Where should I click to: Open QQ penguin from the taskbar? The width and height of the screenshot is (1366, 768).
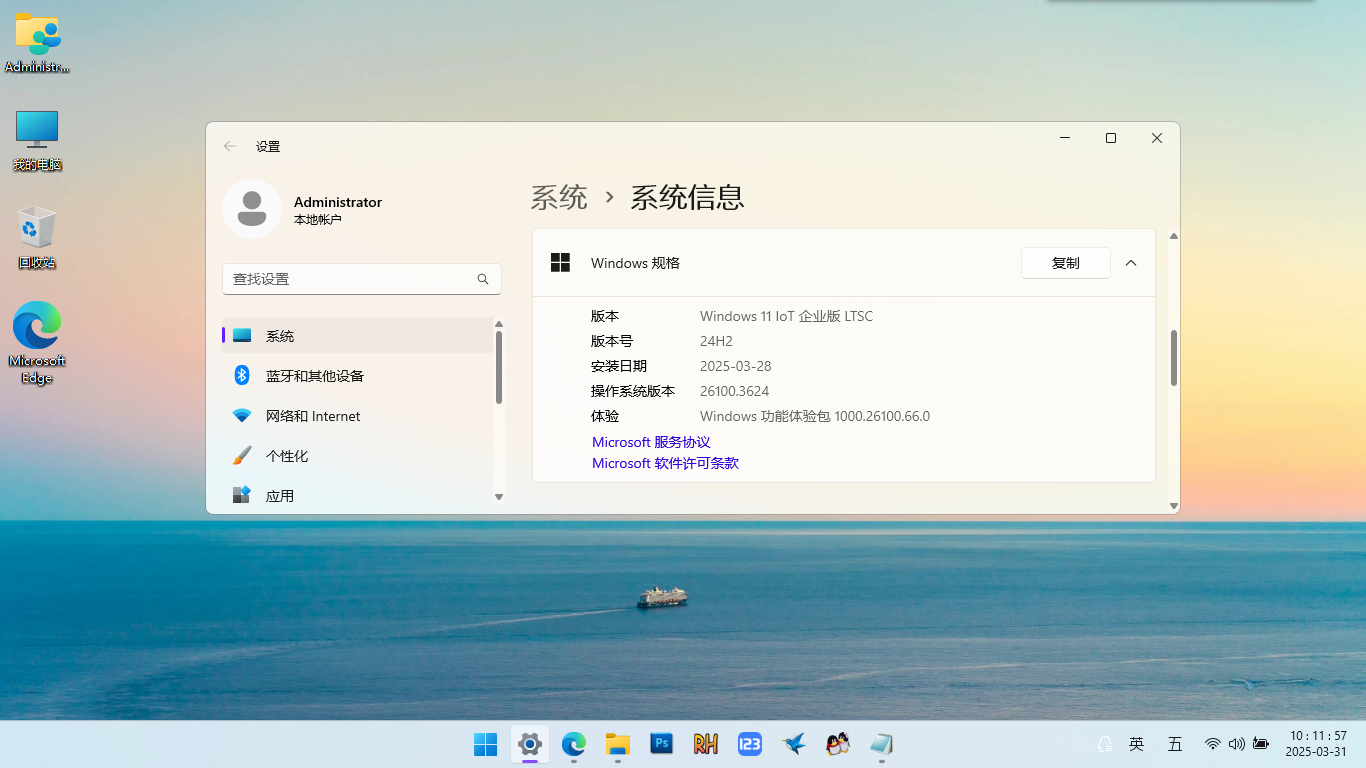(838, 744)
